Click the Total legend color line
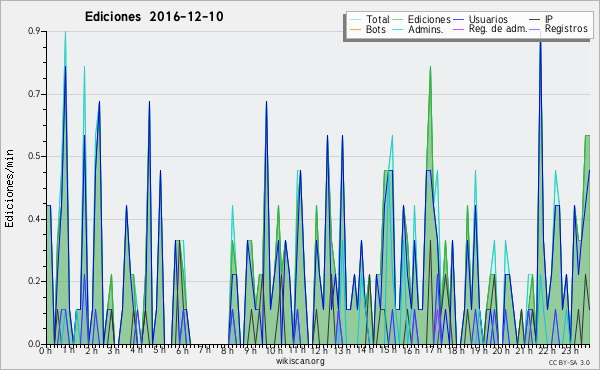 (x=355, y=20)
